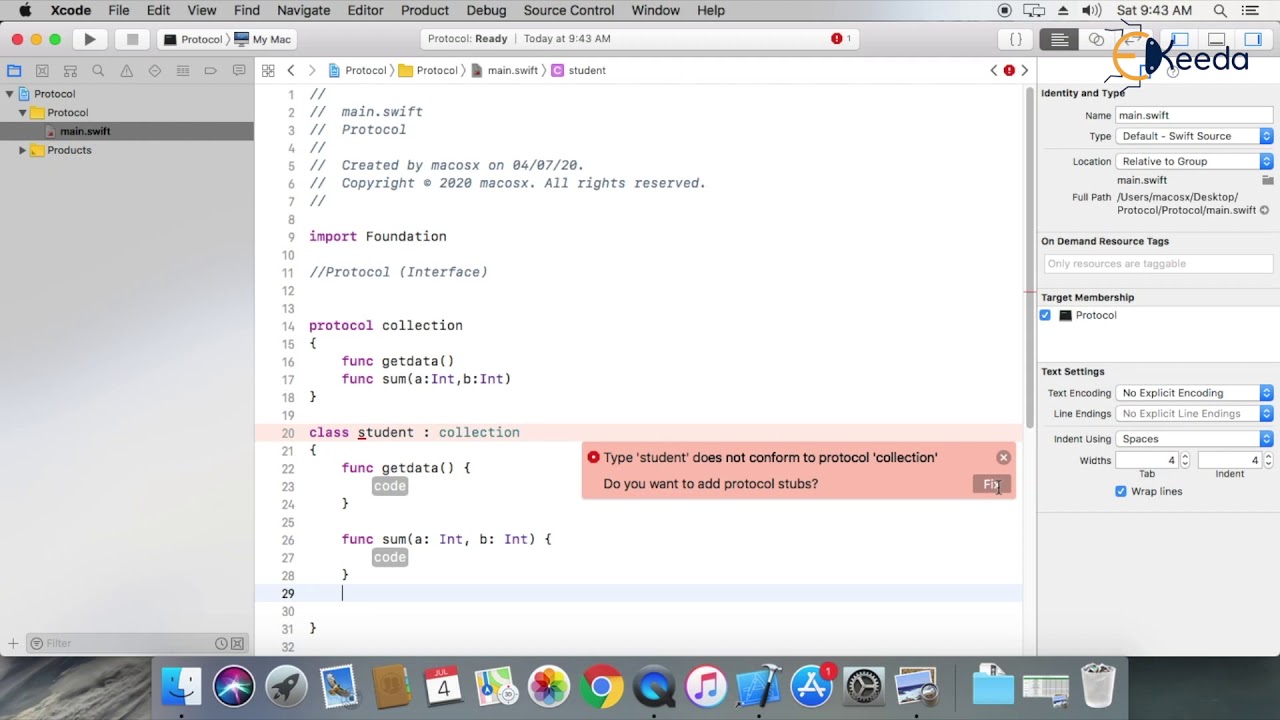Open the Line Endings dropdown

pyautogui.click(x=1194, y=414)
